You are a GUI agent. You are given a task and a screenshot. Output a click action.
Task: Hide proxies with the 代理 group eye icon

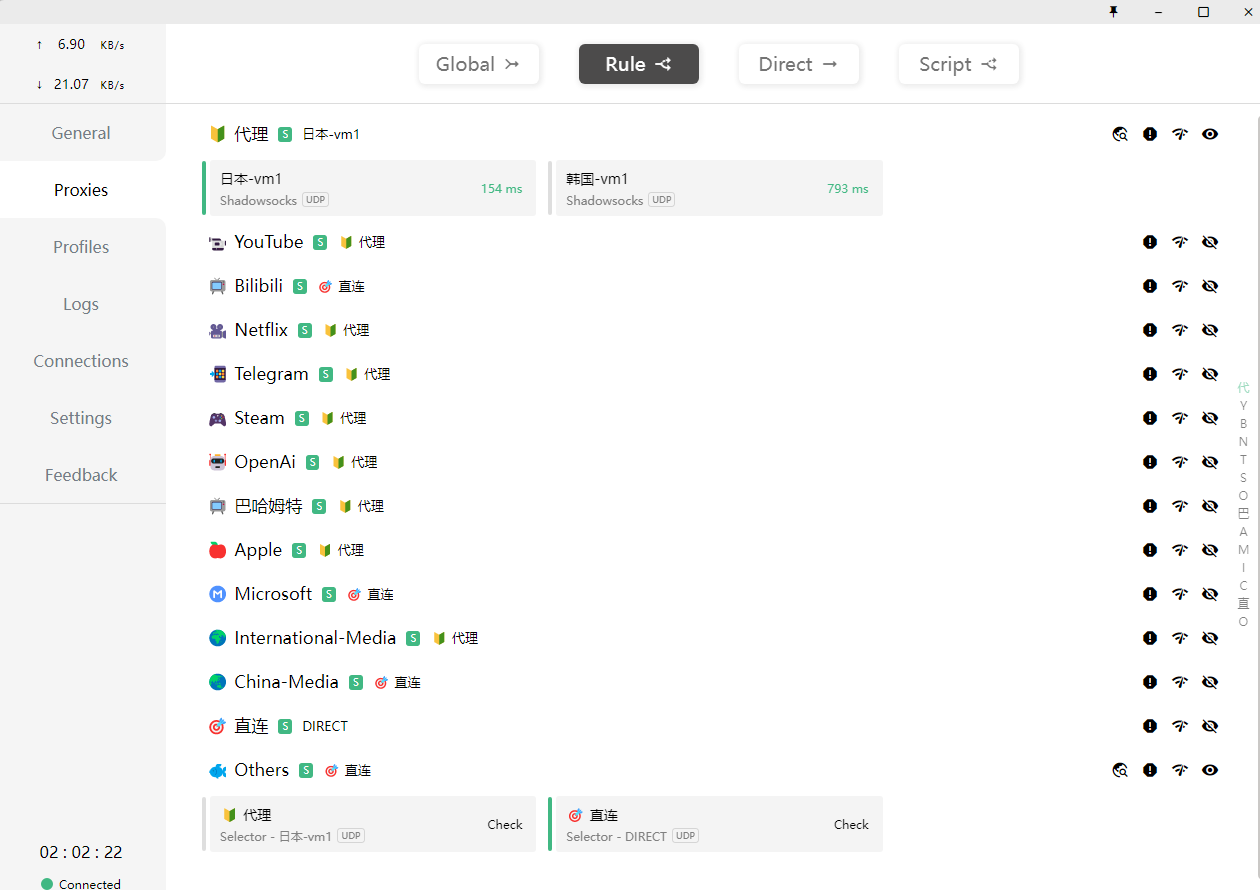[1210, 134]
